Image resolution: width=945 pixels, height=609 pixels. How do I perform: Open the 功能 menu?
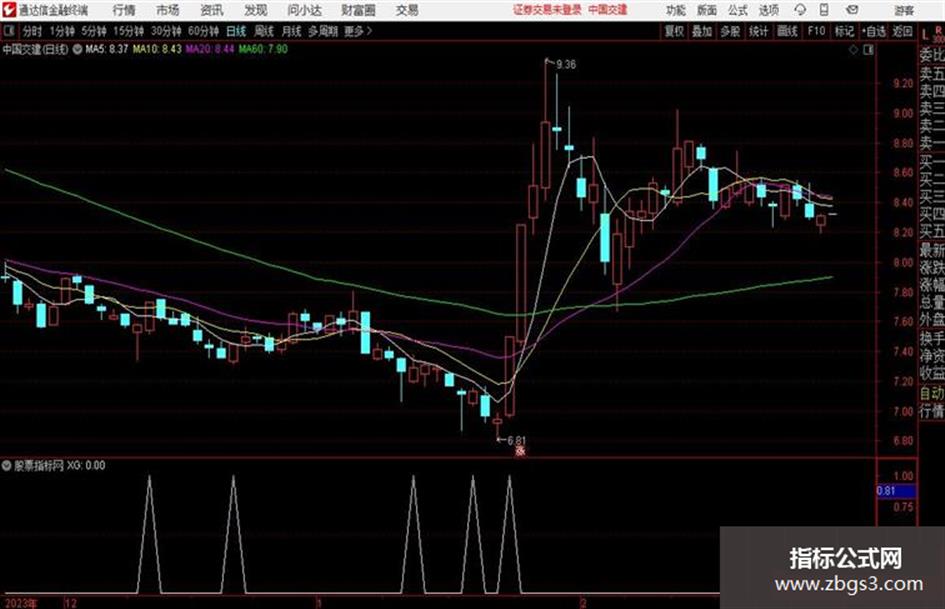point(676,10)
